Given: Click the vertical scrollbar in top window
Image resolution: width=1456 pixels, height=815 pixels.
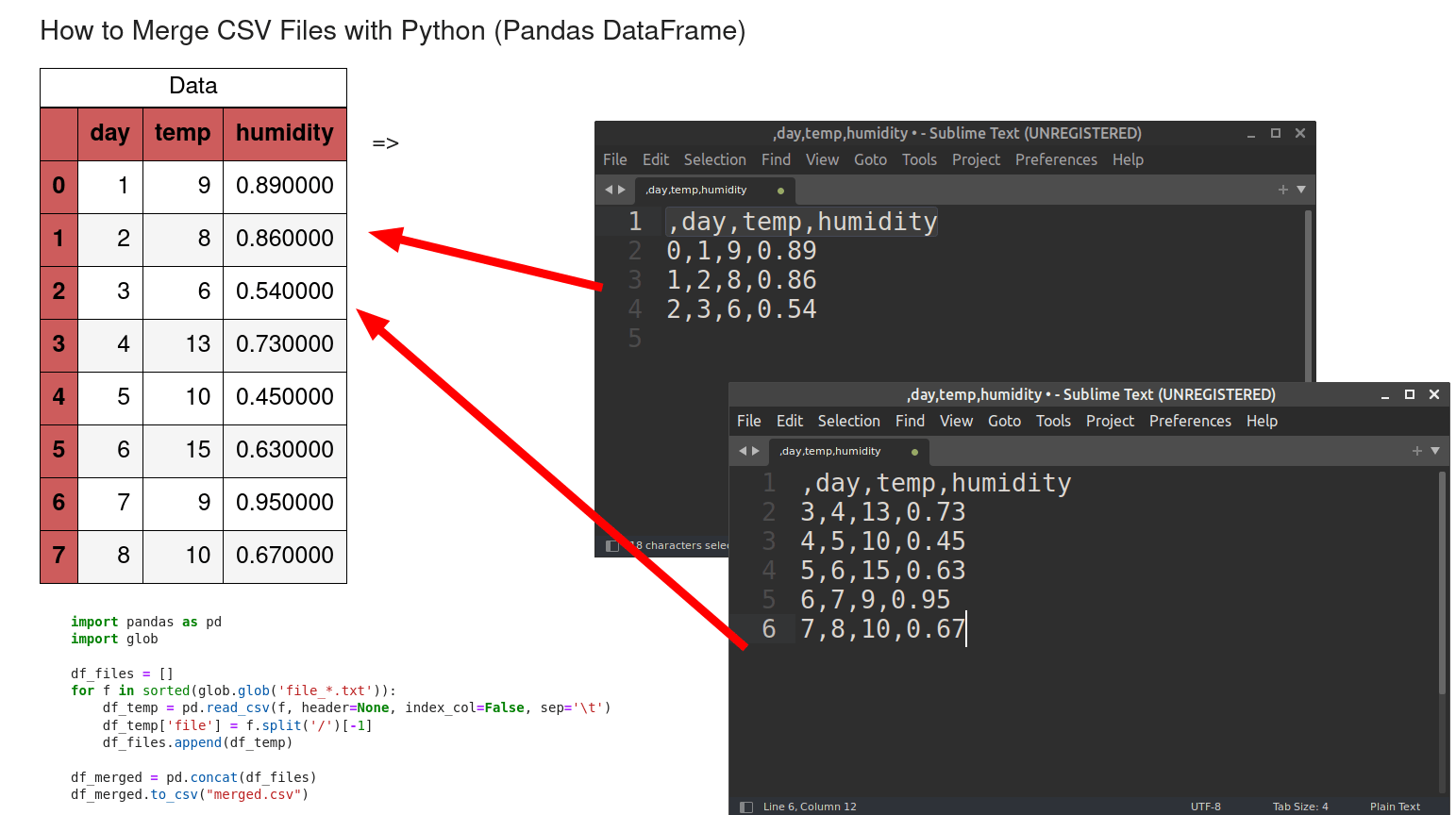Looking at the screenshot, I should point(1306,264).
